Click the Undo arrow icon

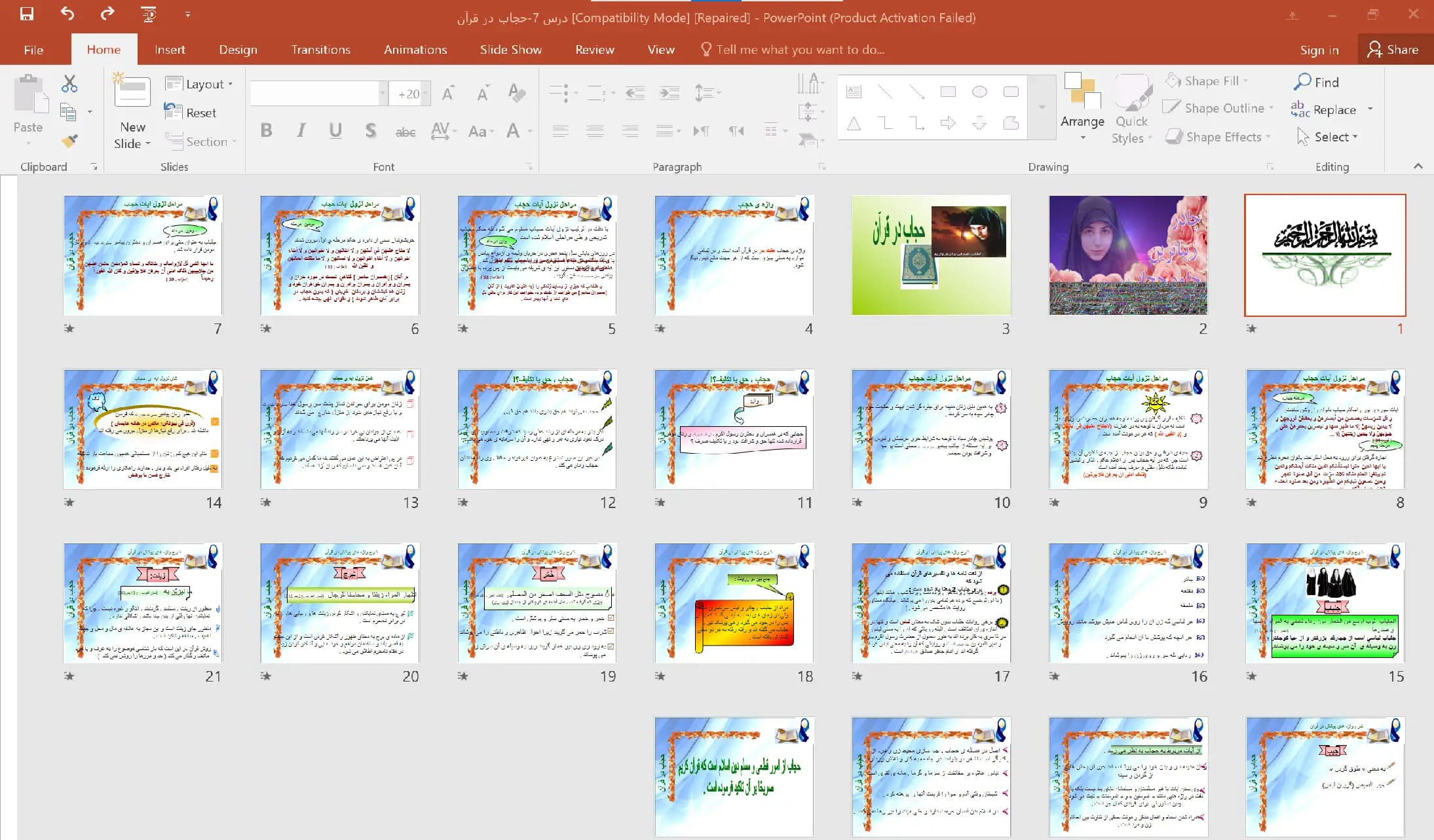point(67,13)
